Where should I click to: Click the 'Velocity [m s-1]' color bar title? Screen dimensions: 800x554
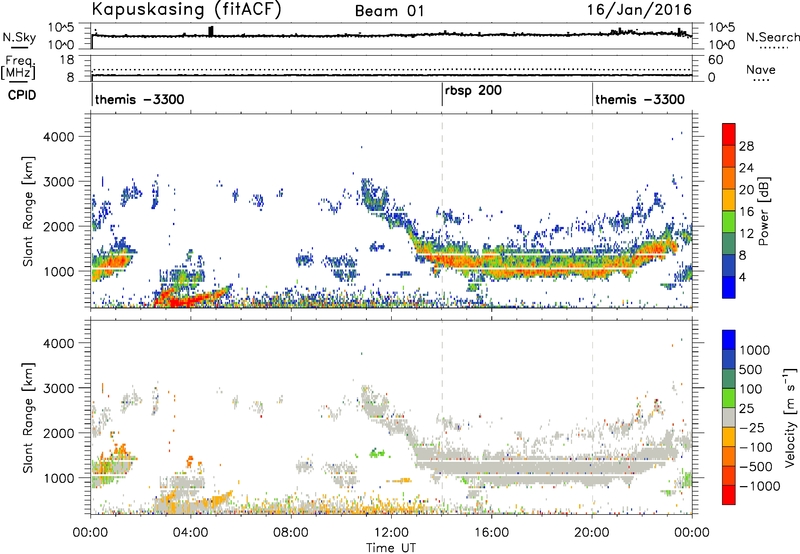coord(790,417)
